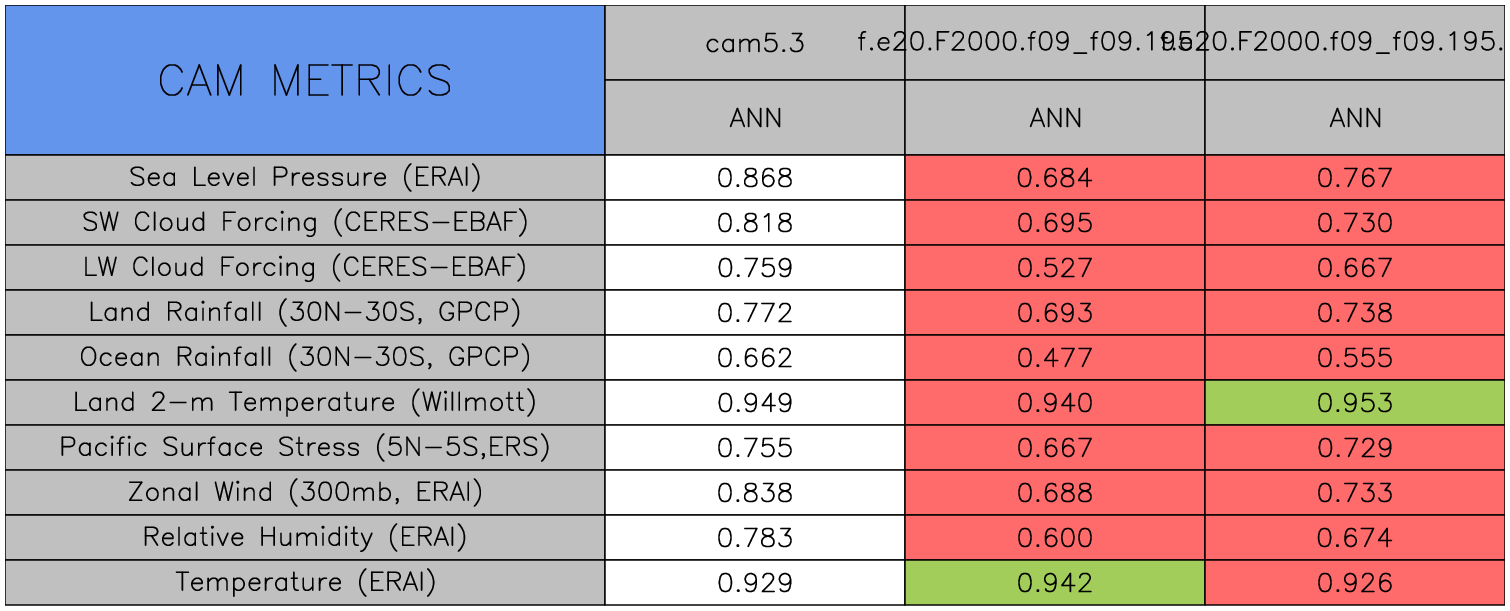This screenshot has height=611, width=1510.
Task: Click the Pacific Surface Stress (5N-5S,ERS) label
Action: (305, 448)
